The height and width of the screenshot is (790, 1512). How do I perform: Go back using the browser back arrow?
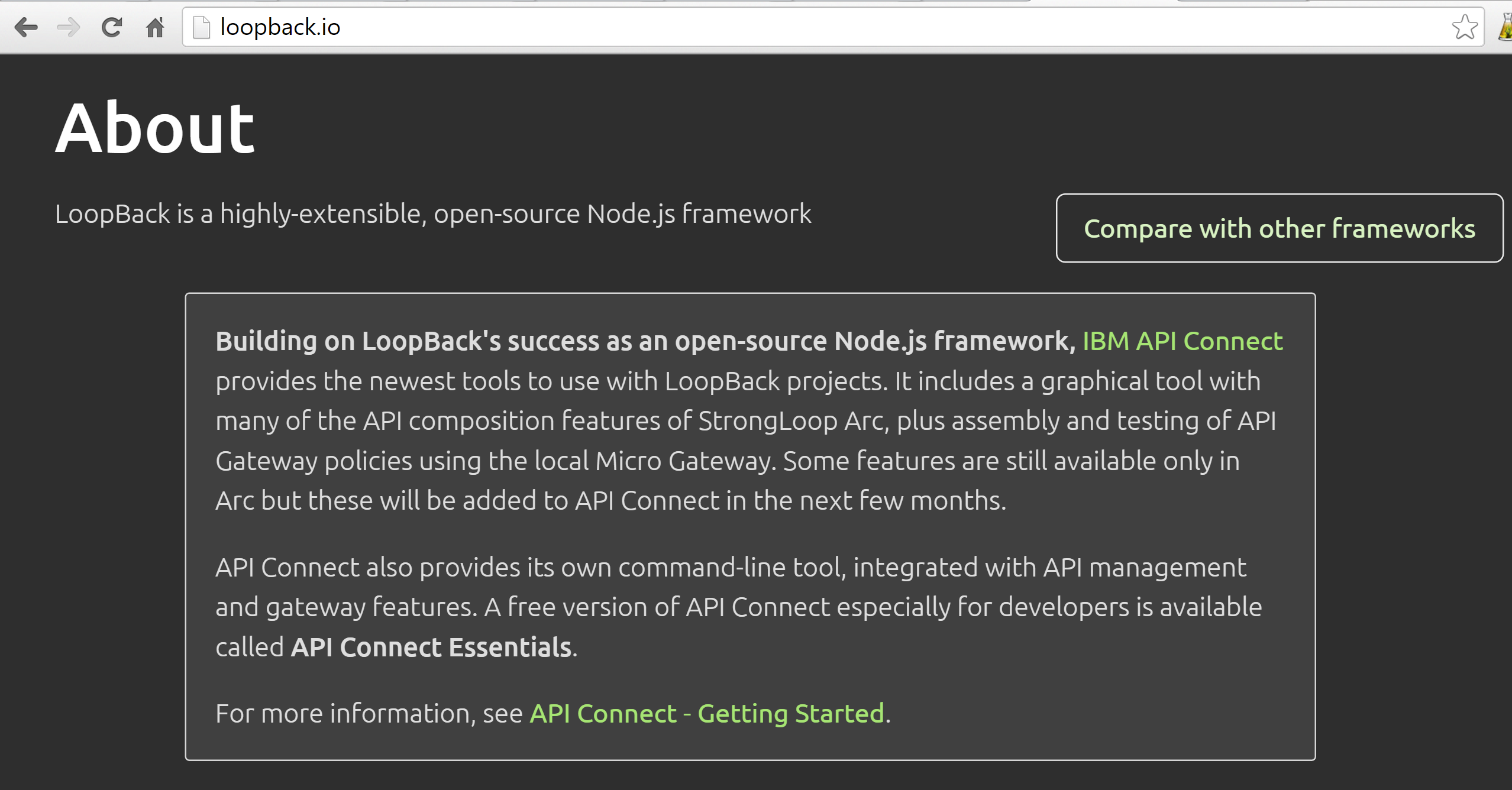pyautogui.click(x=26, y=27)
